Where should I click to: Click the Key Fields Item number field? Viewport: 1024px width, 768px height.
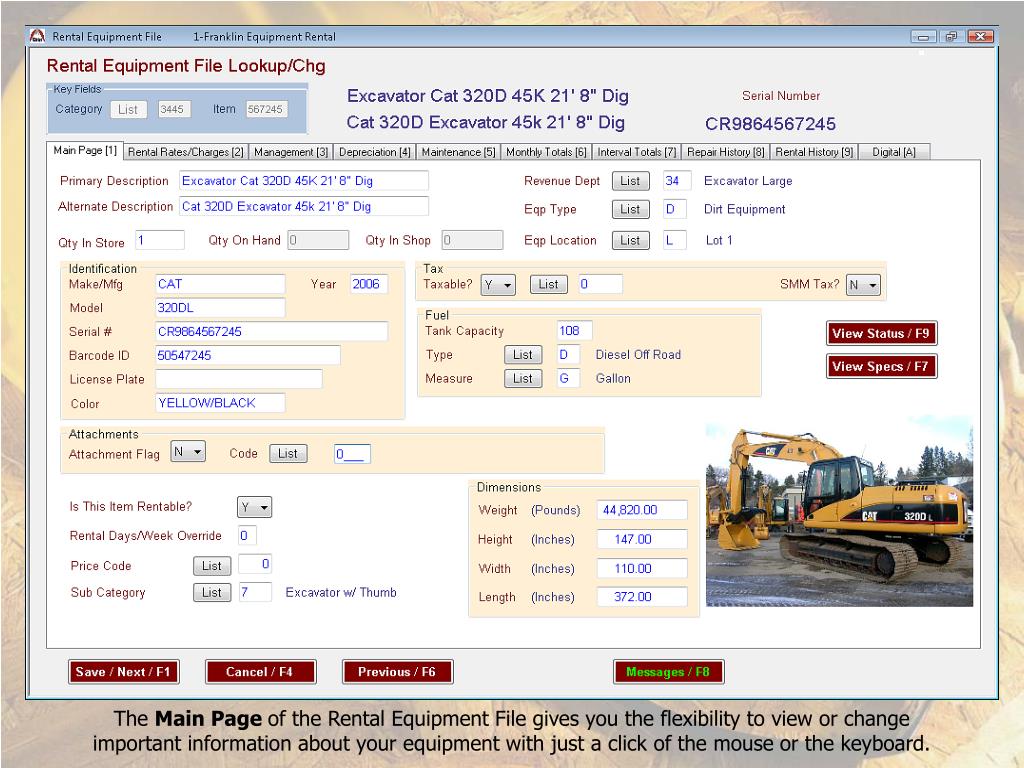tap(266, 109)
